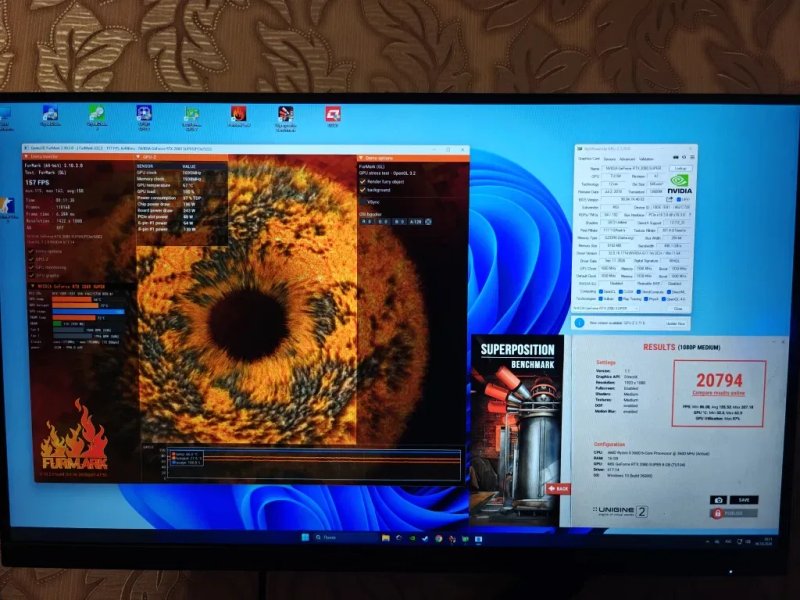The width and height of the screenshot is (800, 600).
Task: Click the OSI bgcolor reset icon in FurMark
Action: coord(428,221)
